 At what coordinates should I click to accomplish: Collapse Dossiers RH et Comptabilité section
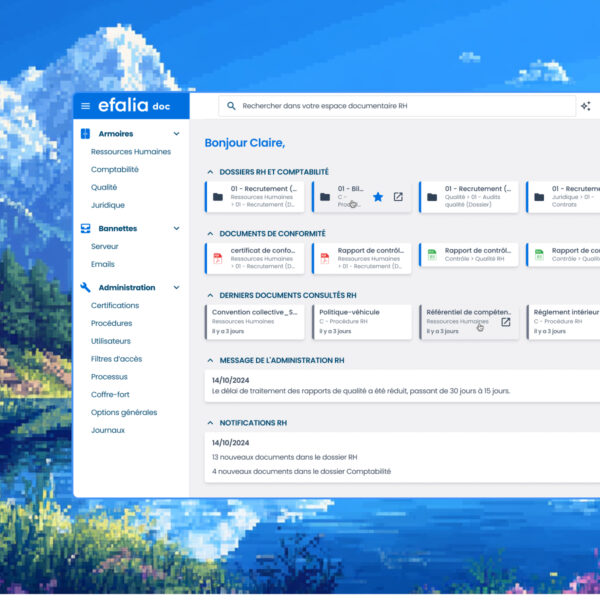[x=210, y=172]
